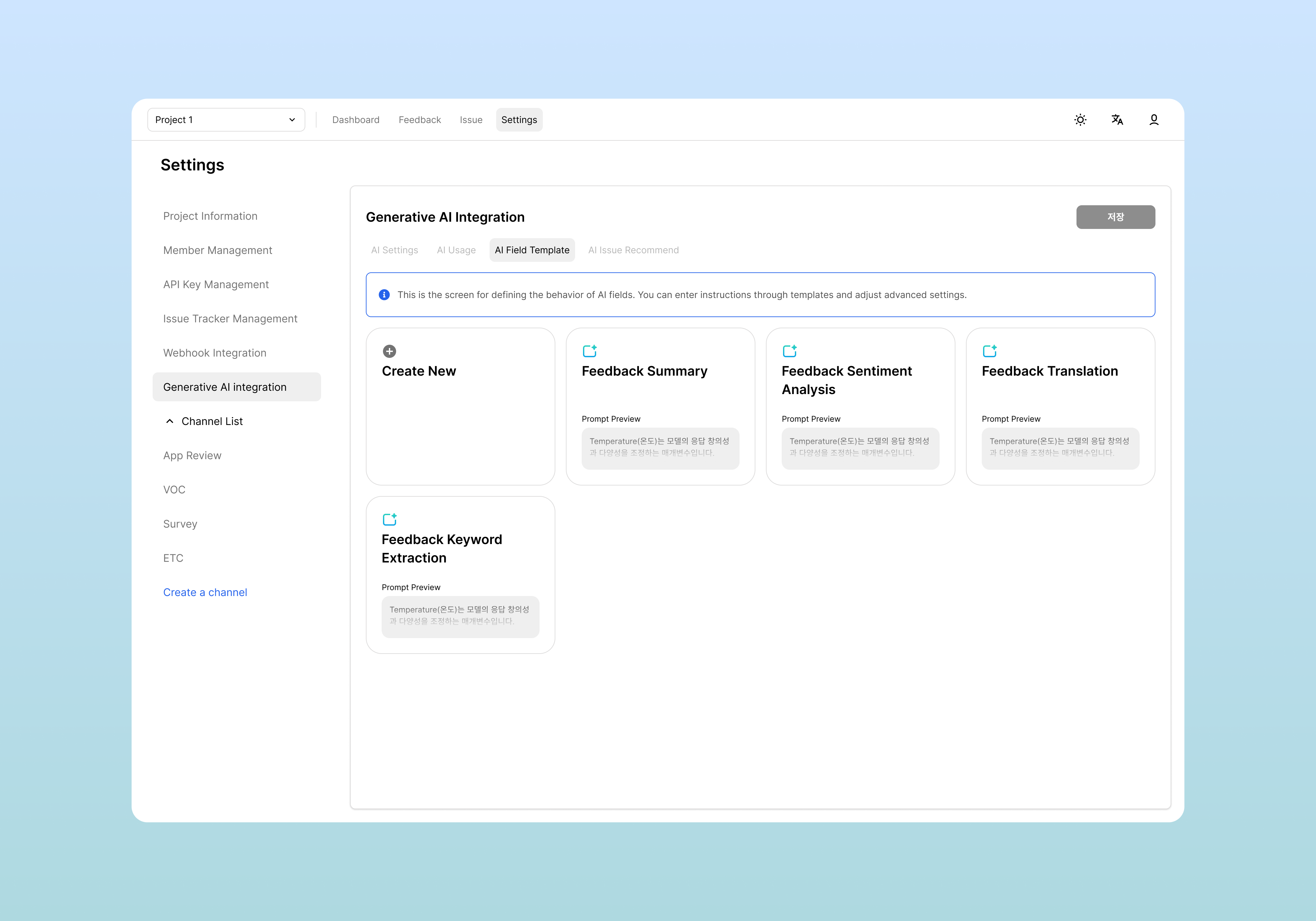Screen dimensions: 1316x921
Task: Click the Feedback Summary sparkle icon
Action: click(589, 351)
